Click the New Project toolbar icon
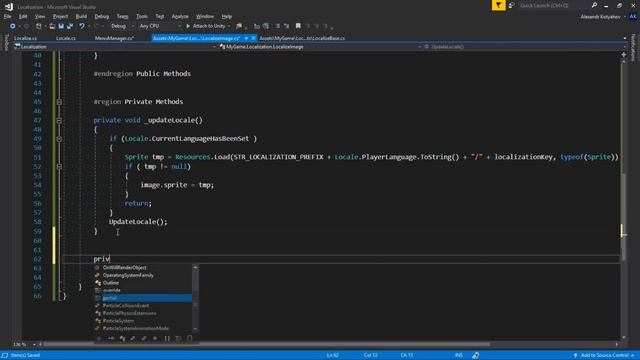Image resolution: width=640 pixels, height=360 pixels. tap(39, 26)
